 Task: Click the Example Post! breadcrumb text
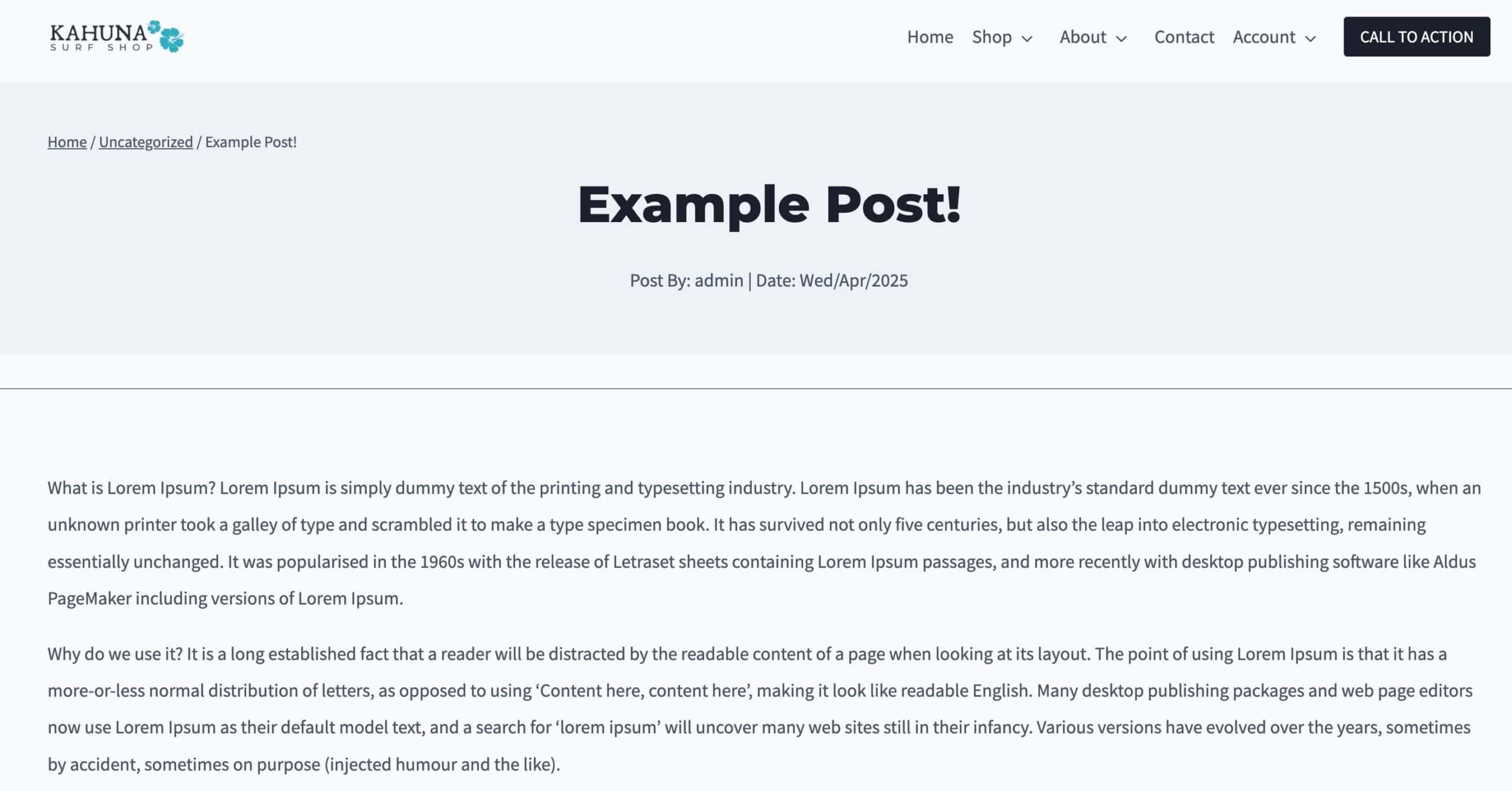251,142
